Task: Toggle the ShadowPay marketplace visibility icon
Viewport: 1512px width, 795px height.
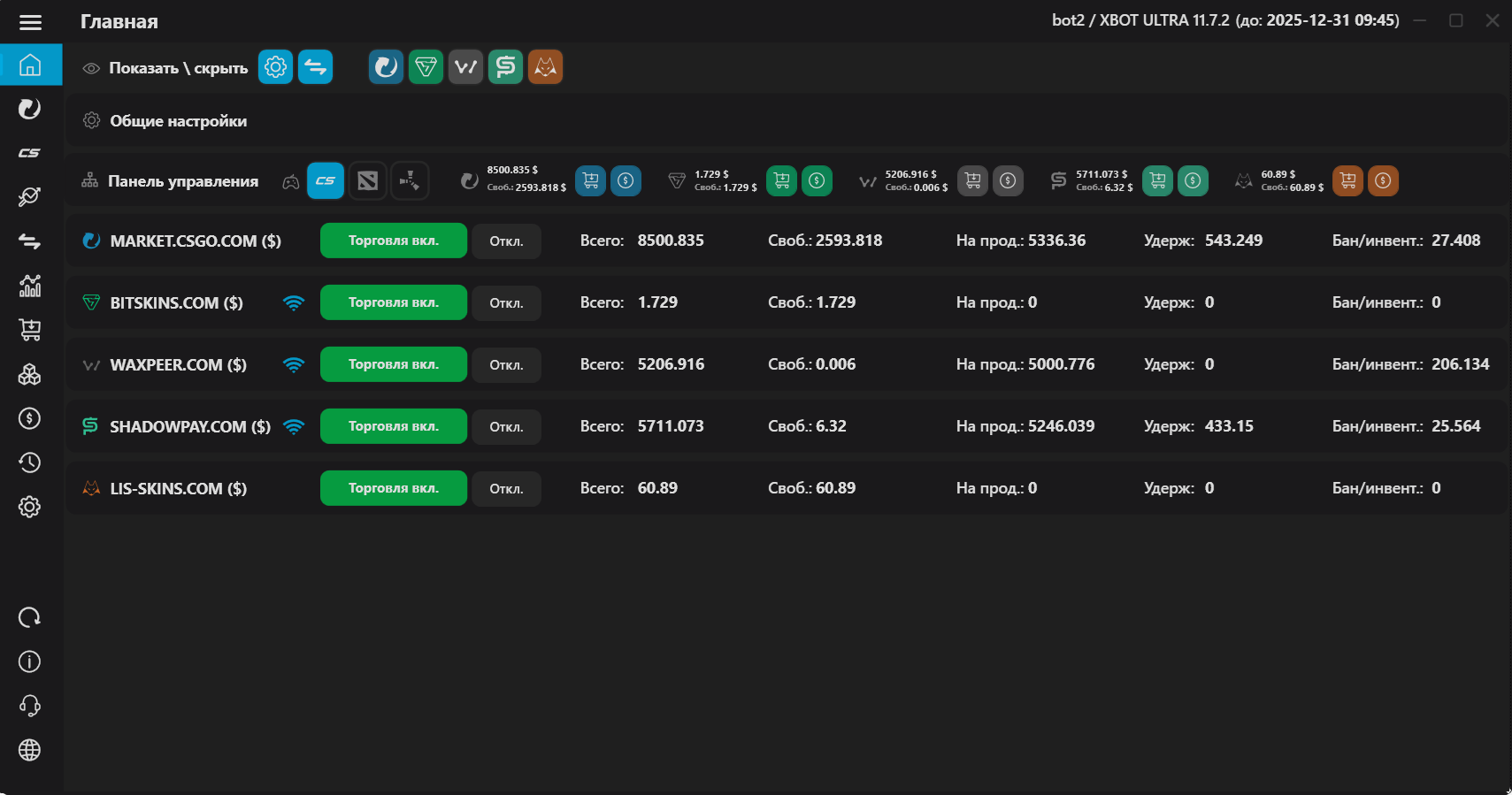Action: [x=505, y=67]
